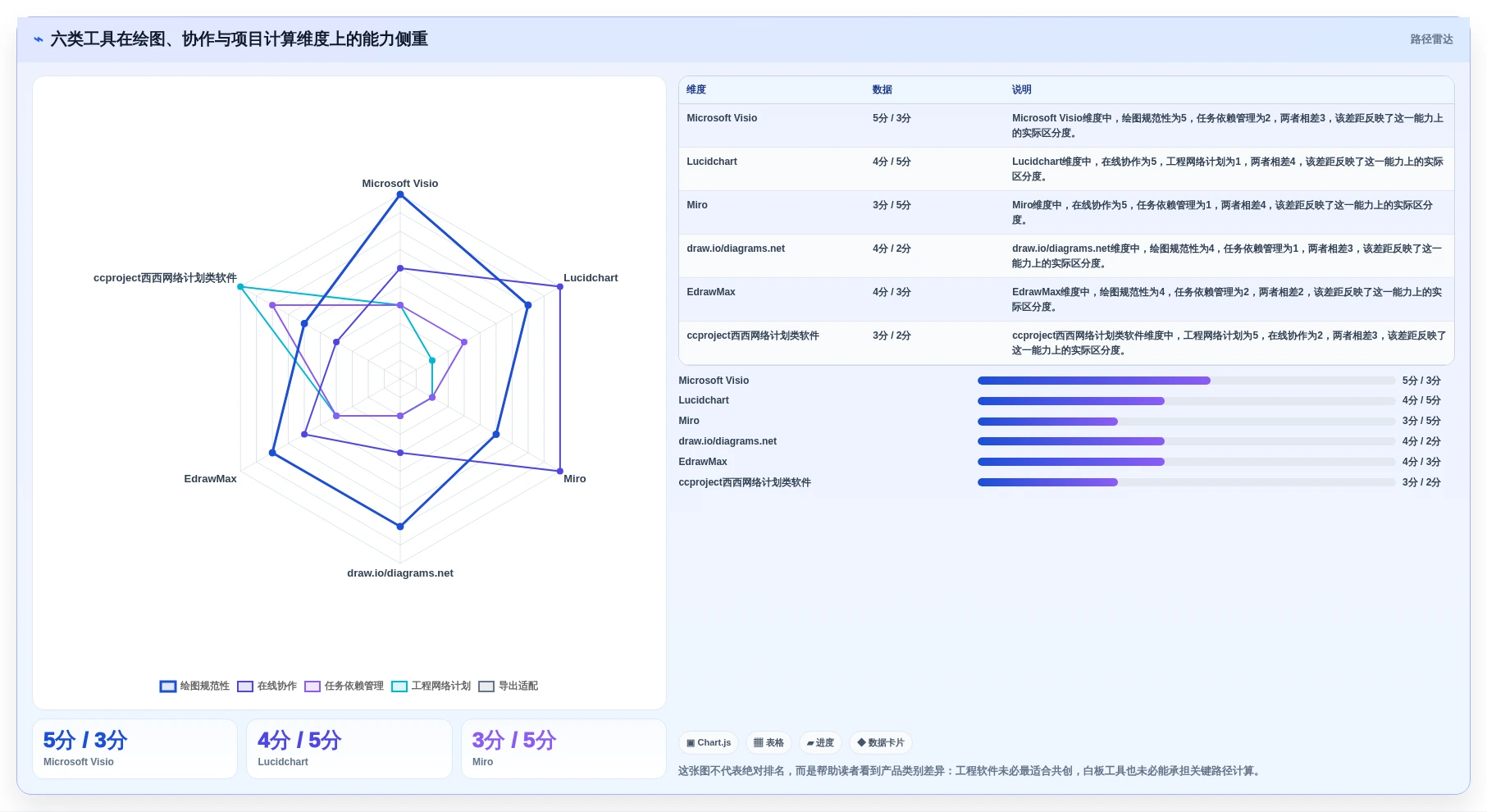The image size is (1487, 812).
Task: Click Microsoft Visio radar axis label
Action: [400, 184]
